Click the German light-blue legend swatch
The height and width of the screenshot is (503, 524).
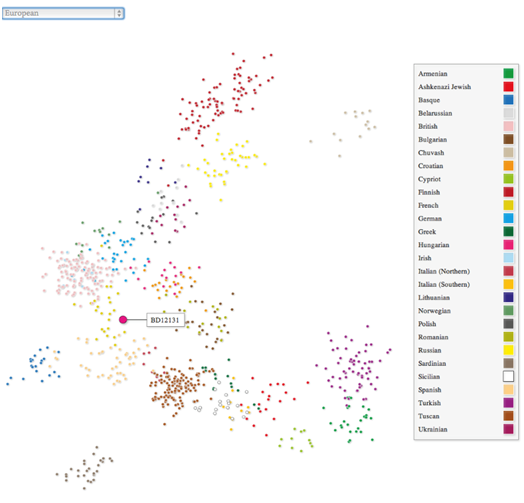(508, 218)
